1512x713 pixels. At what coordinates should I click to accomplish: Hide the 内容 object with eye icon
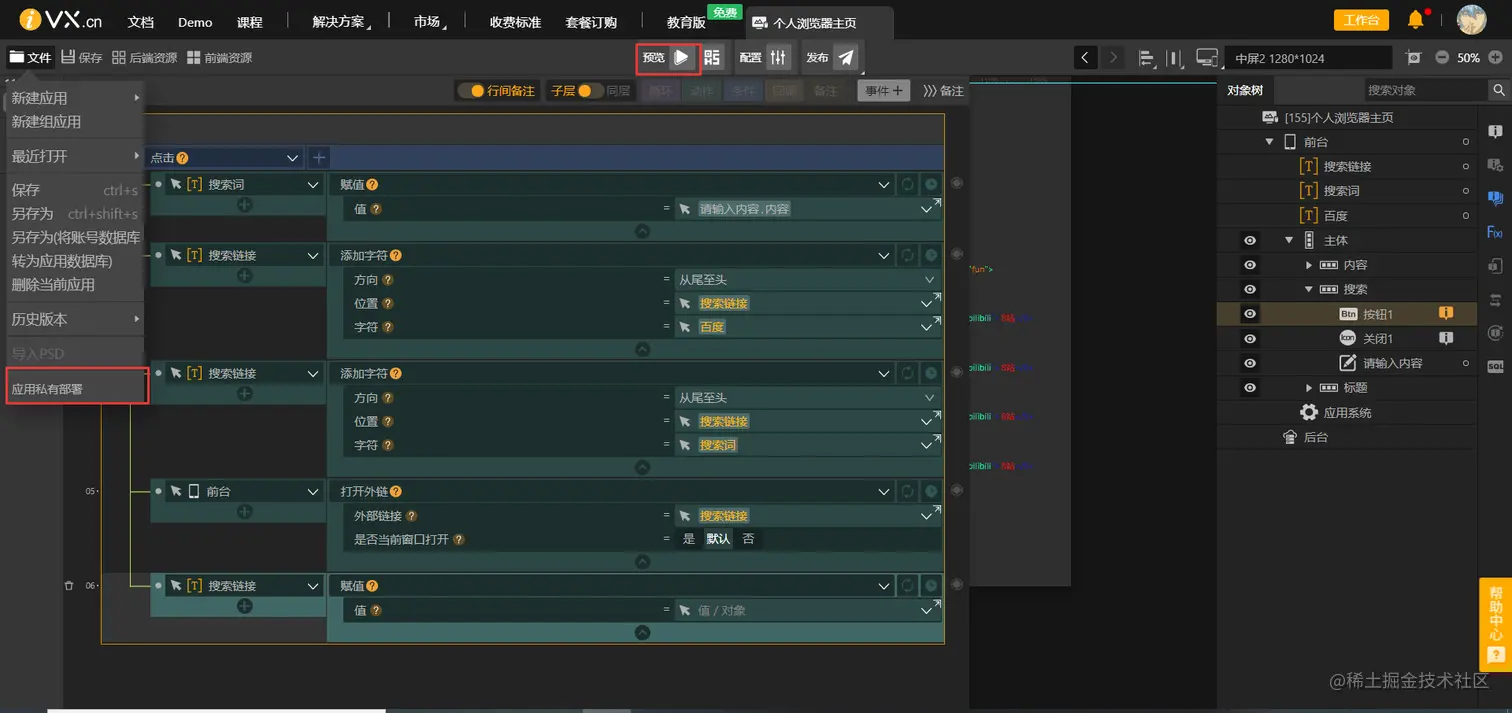point(1250,265)
